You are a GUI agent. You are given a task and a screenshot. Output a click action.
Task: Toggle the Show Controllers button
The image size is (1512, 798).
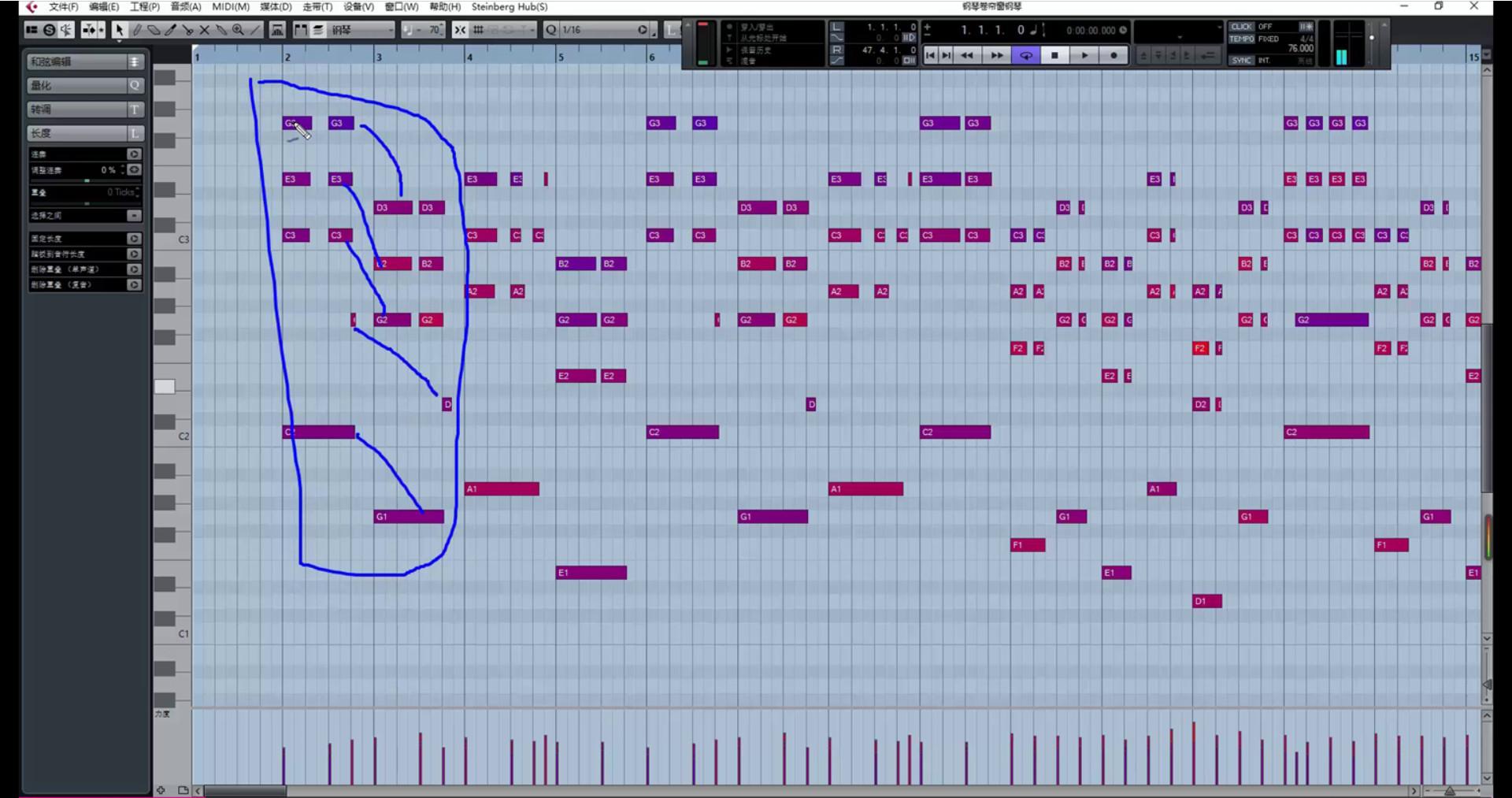click(x=277, y=30)
